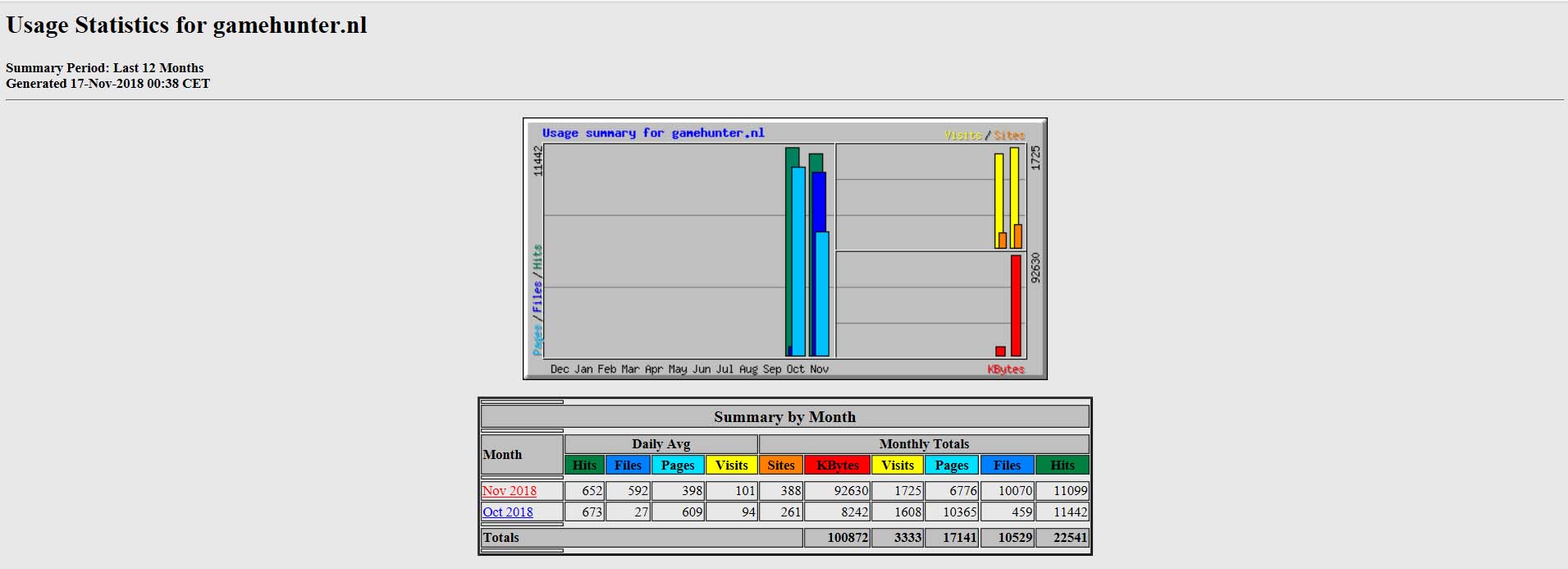Click the vertical 'Pages/Files/Hits' axis legend in graph

(x=537, y=300)
